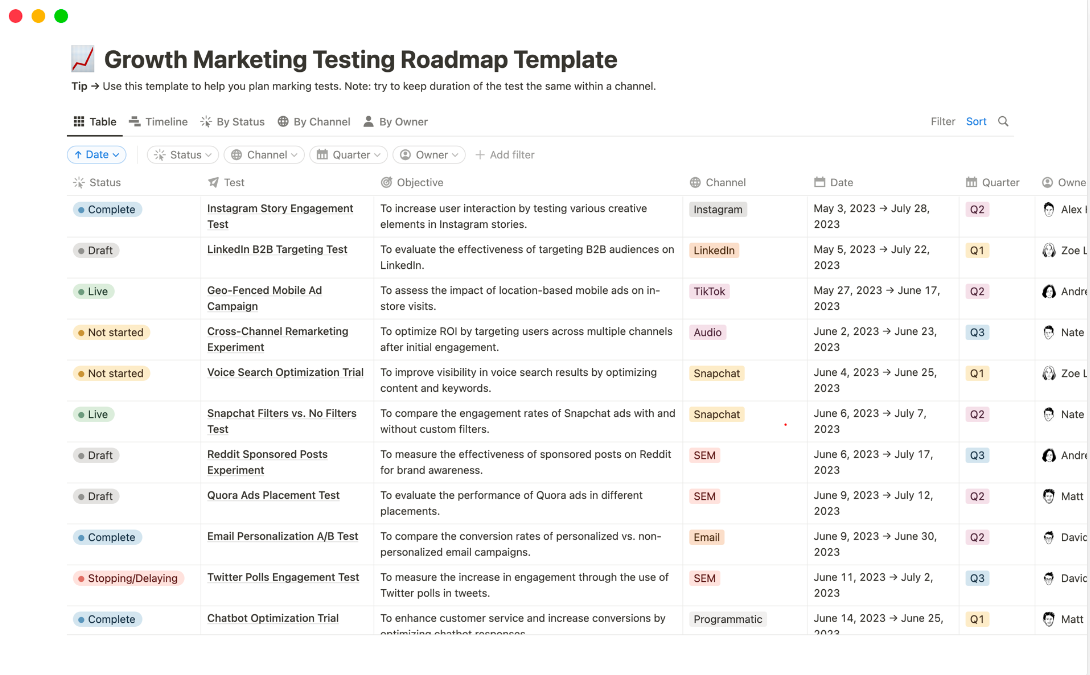The width and height of the screenshot is (1090, 675).
Task: Click the Status column header icon
Action: [79, 183]
